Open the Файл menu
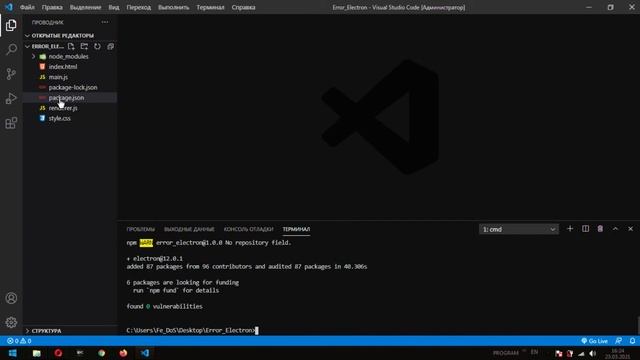This screenshot has height=360, width=640. coord(27,7)
